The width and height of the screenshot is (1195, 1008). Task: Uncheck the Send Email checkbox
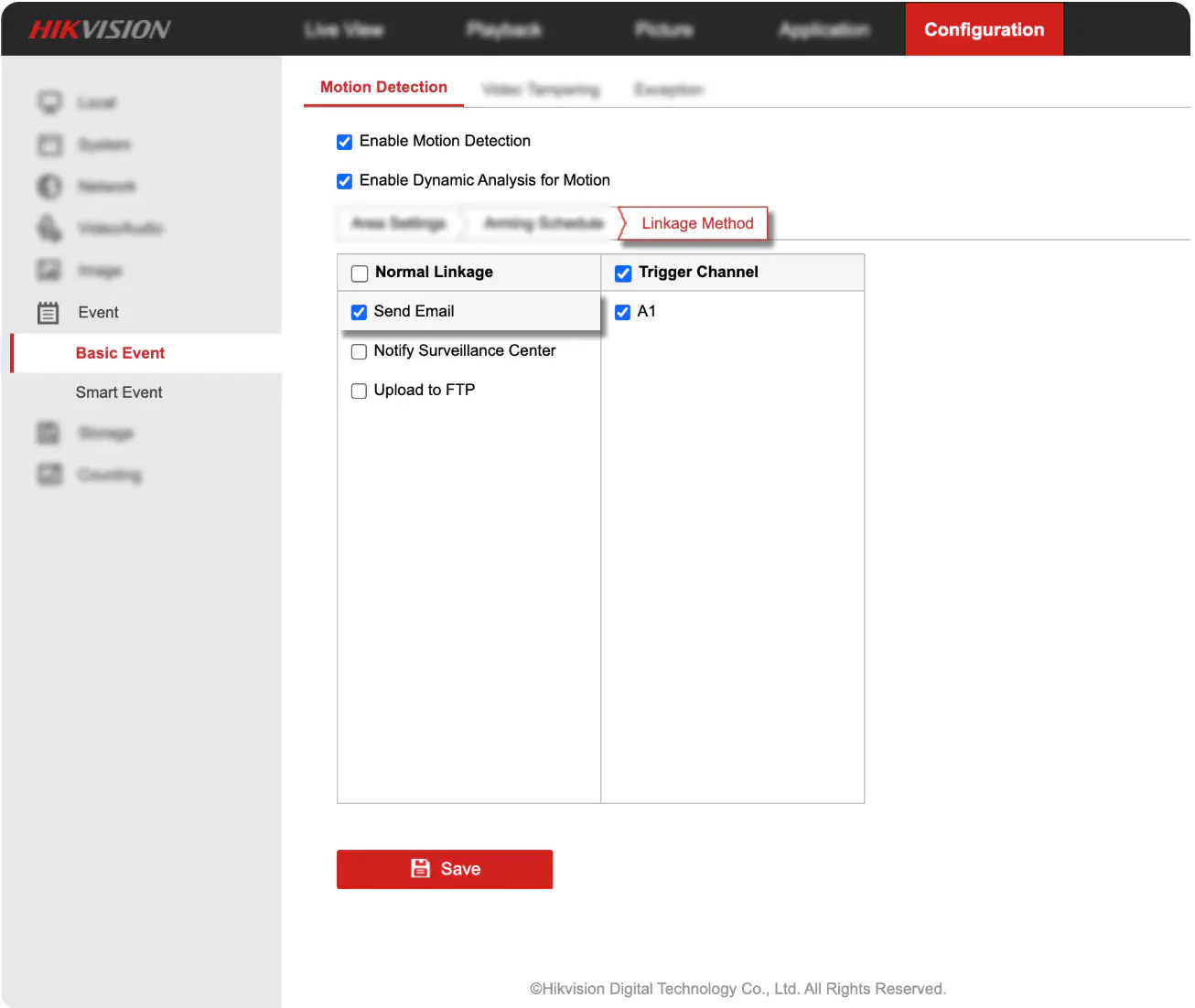(359, 313)
